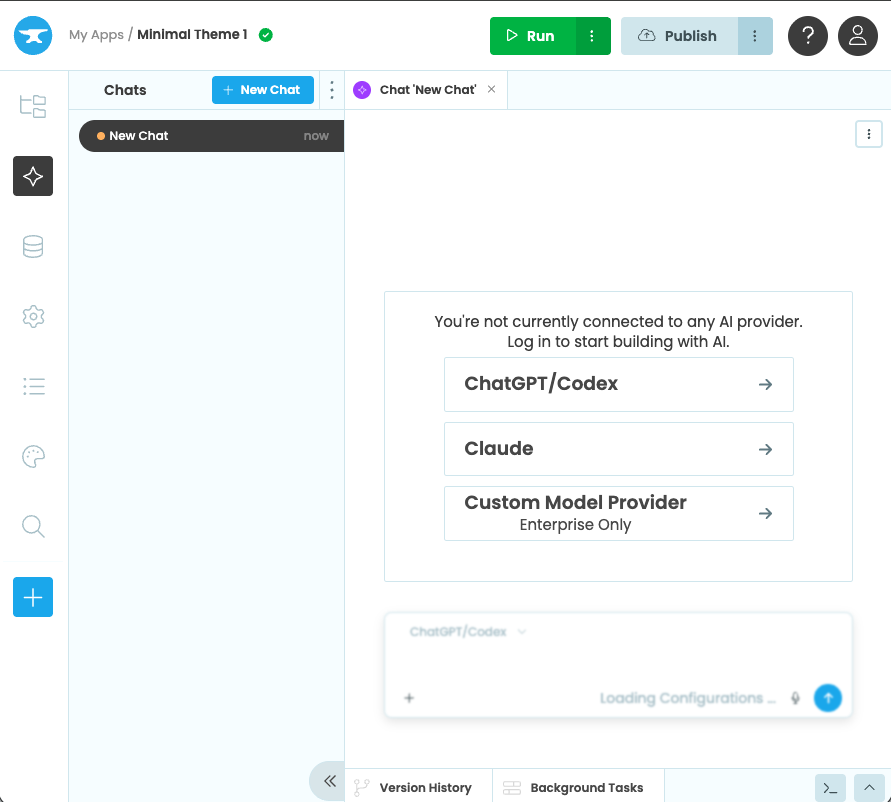Close the Chat 'New Chat' tab

492,89
